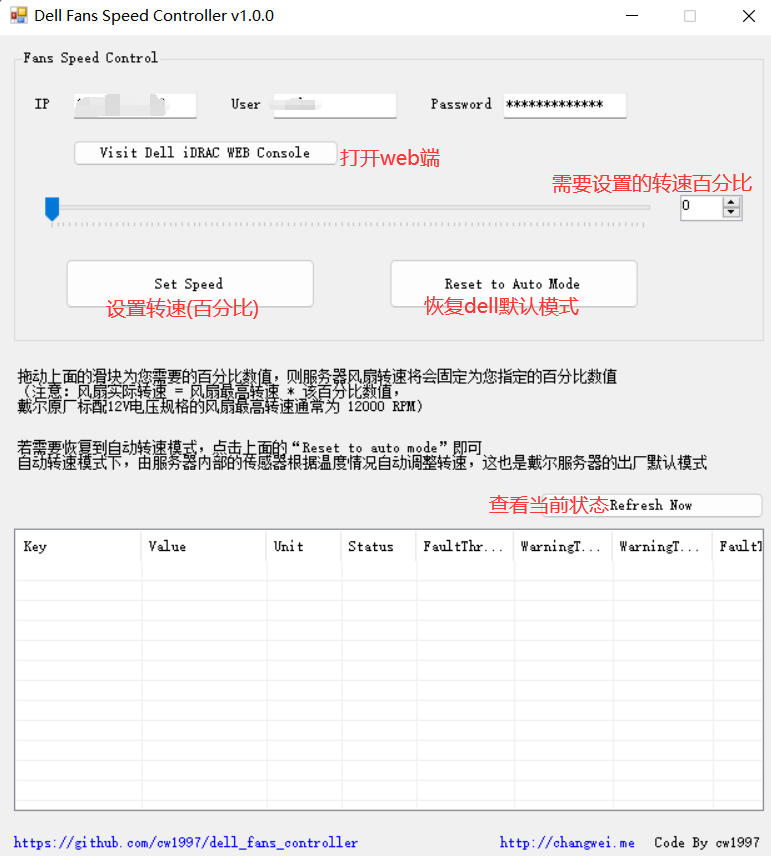Click the Status column header
This screenshot has width=771, height=856.
click(x=377, y=547)
